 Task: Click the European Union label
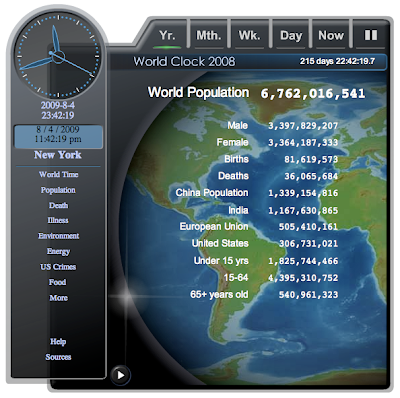[x=214, y=227]
